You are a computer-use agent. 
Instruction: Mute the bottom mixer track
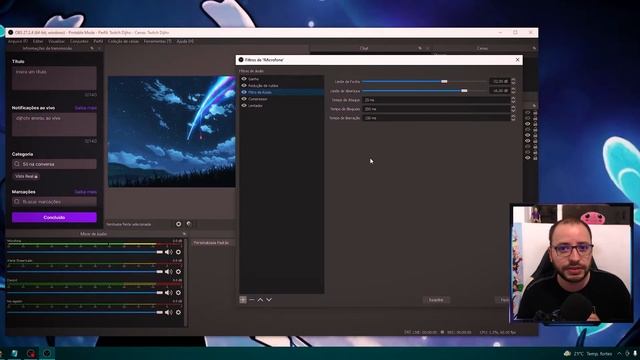168,312
